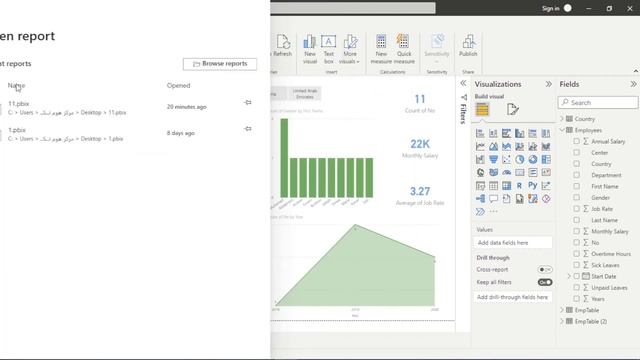Select the Gauge visual

point(506,172)
